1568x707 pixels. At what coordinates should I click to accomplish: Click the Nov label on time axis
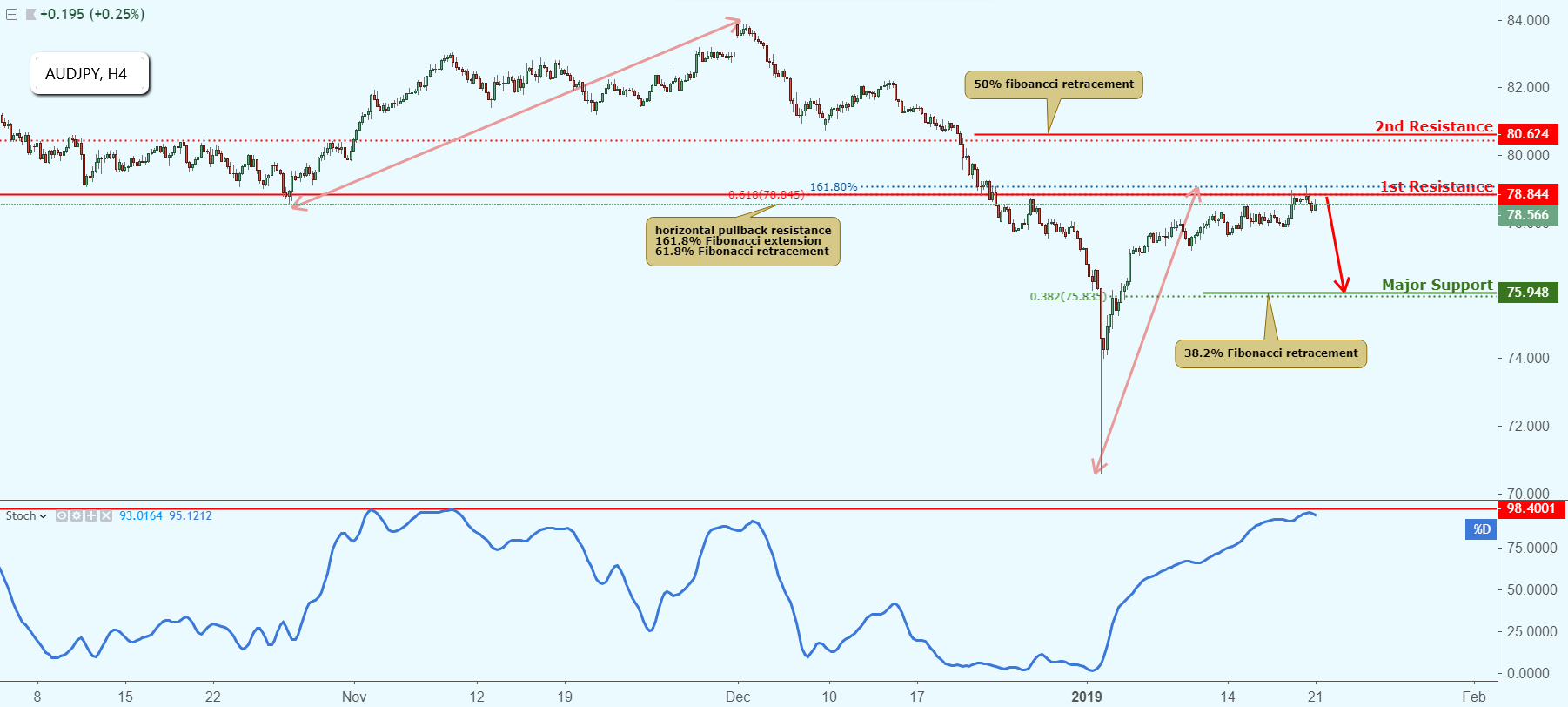point(354,697)
